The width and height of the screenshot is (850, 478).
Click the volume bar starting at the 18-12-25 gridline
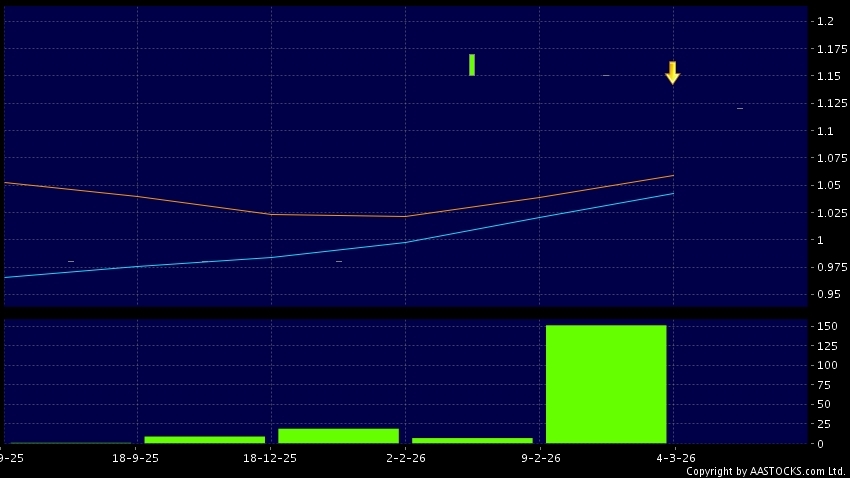tap(338, 435)
